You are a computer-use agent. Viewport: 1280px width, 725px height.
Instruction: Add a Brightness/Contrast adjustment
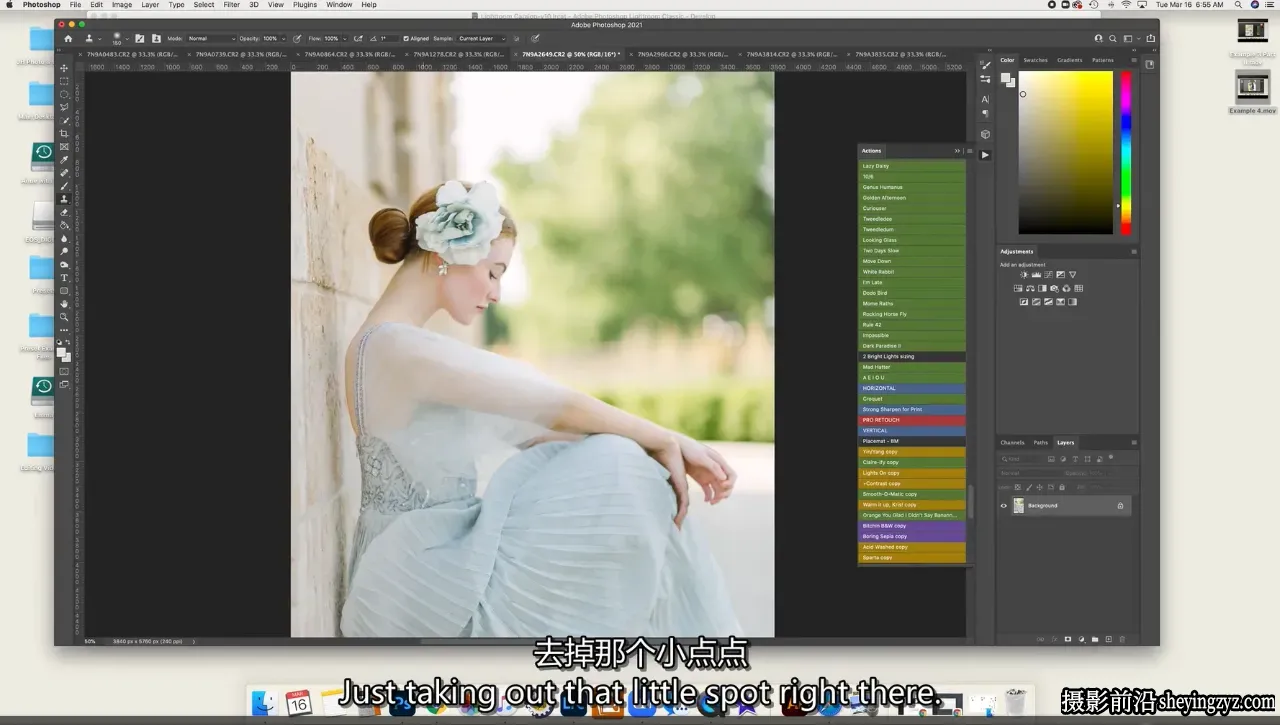coord(1024,275)
